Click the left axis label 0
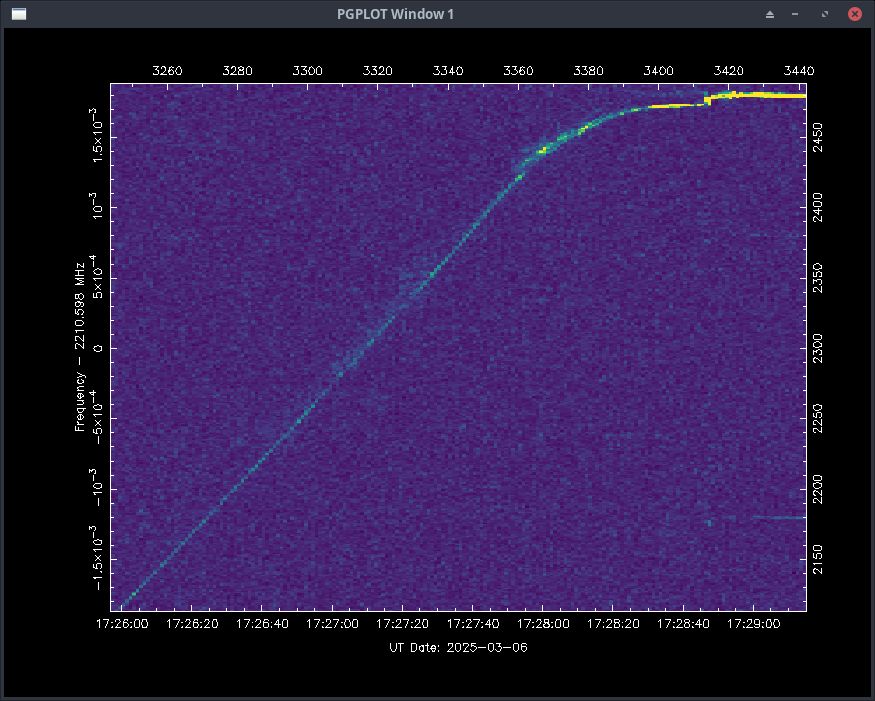The height and width of the screenshot is (701, 875). (x=98, y=348)
